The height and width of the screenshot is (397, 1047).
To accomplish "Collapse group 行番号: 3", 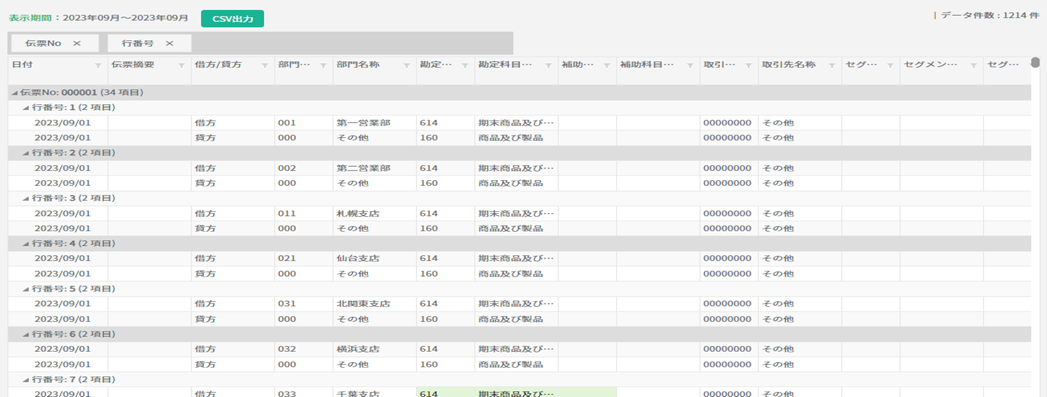I will tap(26, 198).
